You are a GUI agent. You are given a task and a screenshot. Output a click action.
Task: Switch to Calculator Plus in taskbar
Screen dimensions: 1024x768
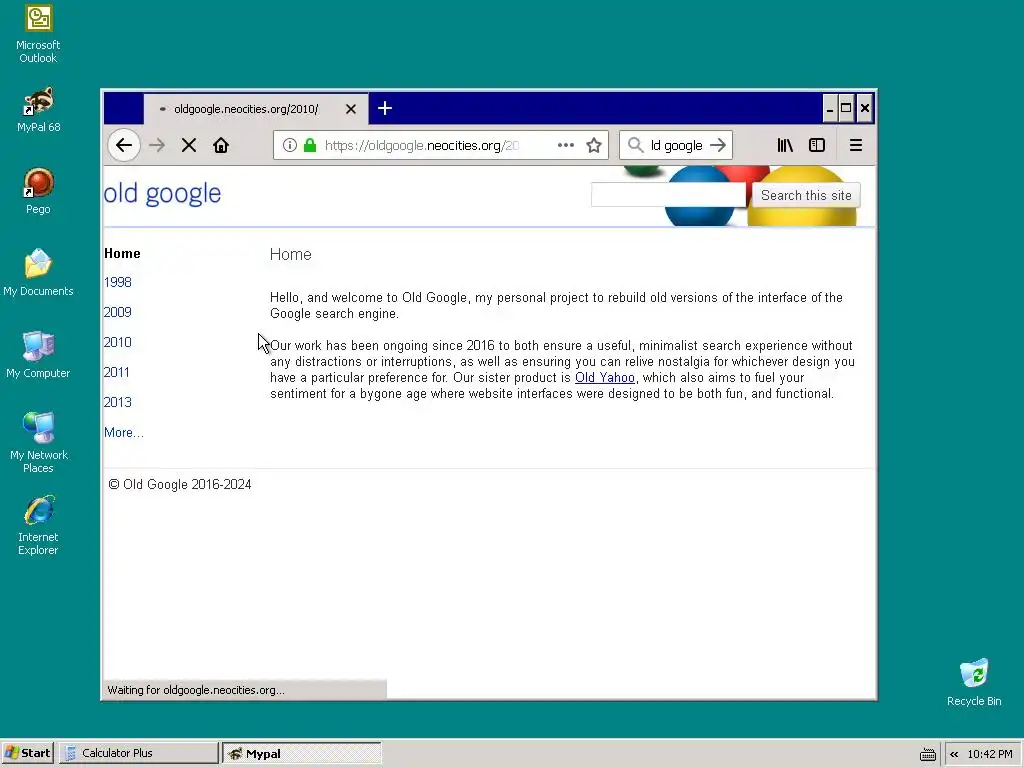(138, 753)
